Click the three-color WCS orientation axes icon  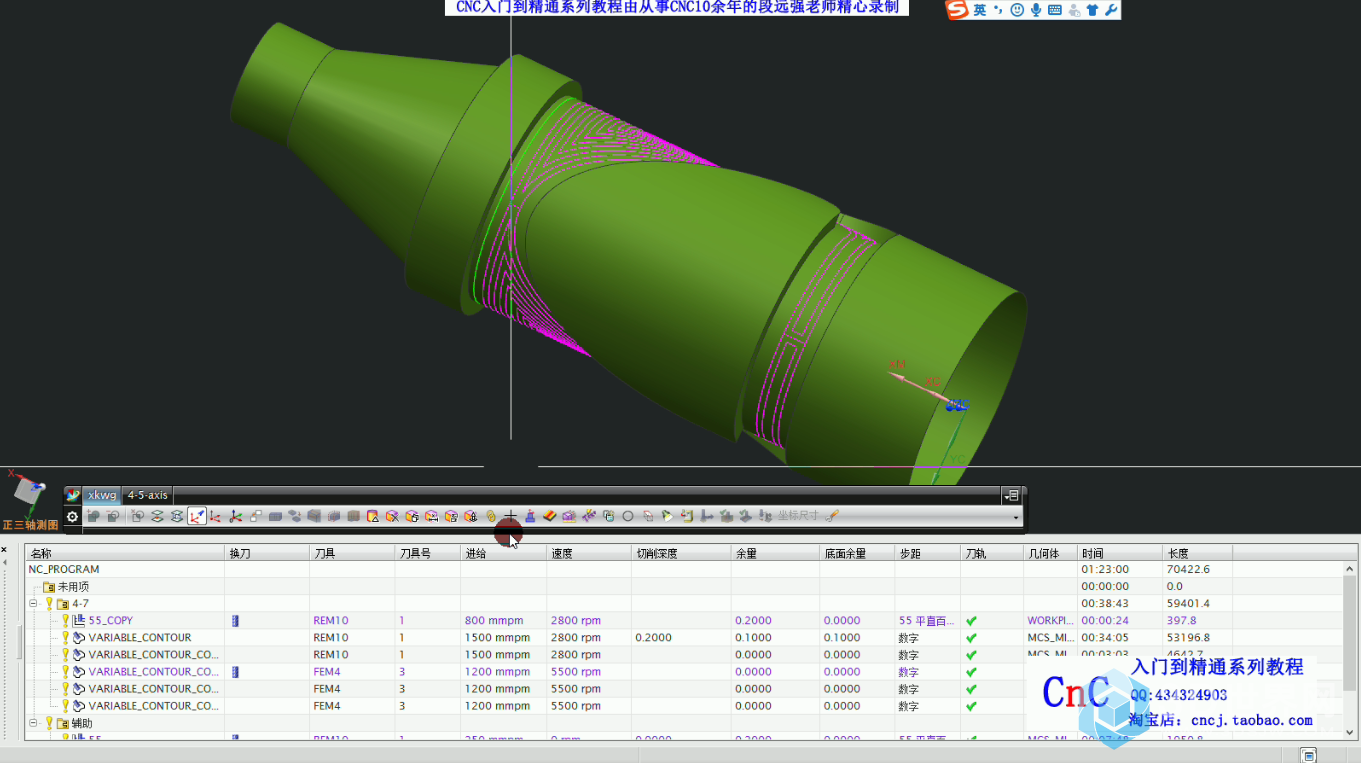235,516
